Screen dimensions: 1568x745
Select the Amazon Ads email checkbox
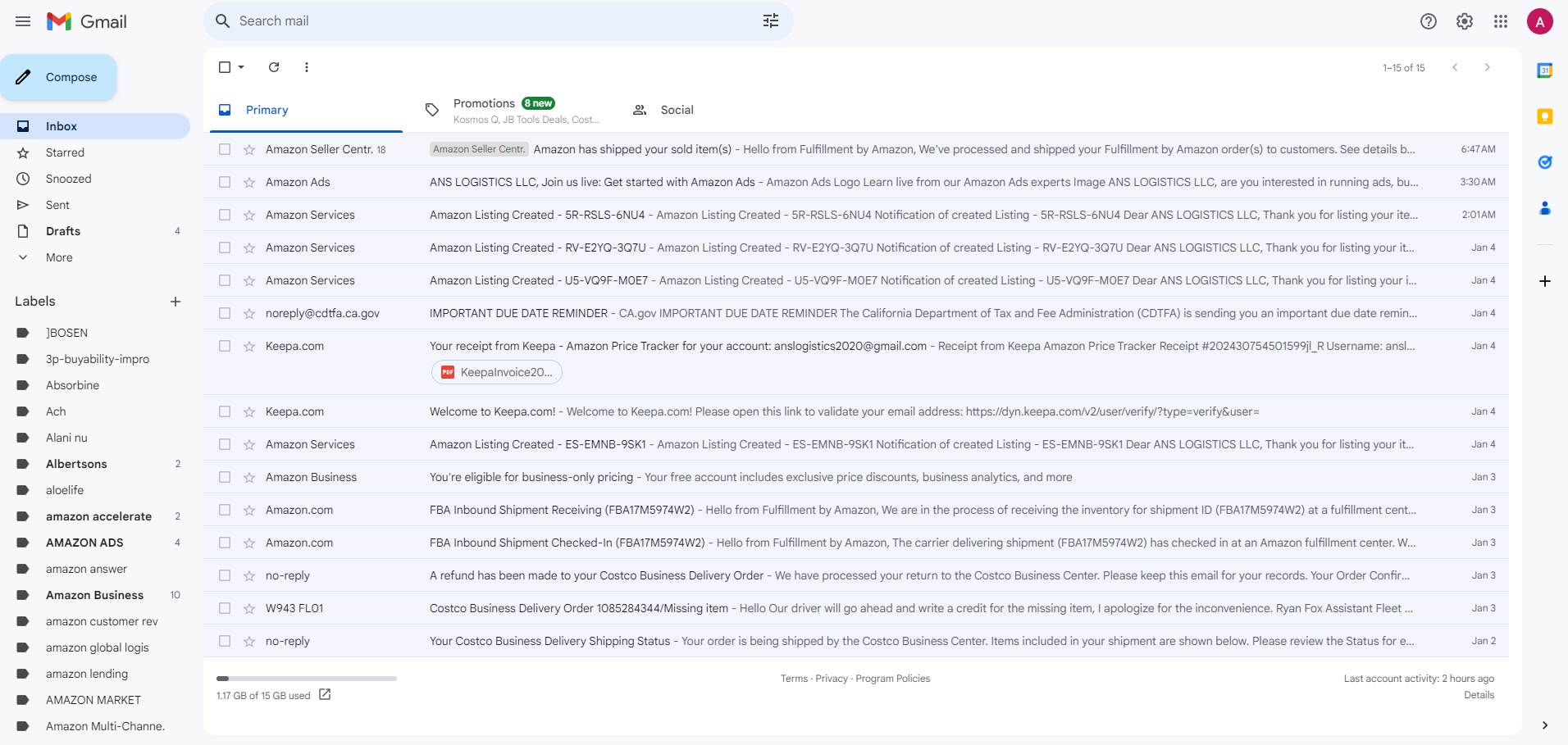(225, 182)
